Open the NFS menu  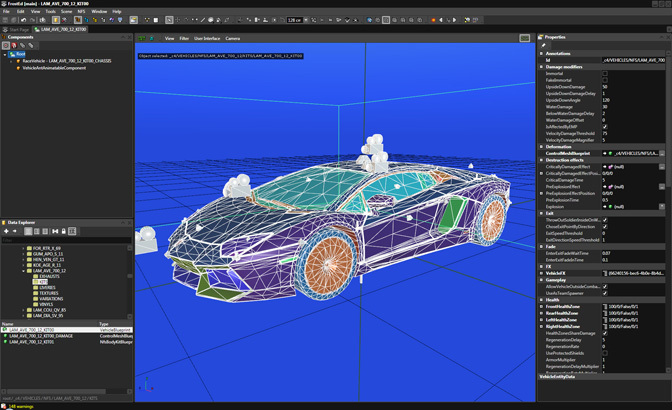click(x=81, y=12)
